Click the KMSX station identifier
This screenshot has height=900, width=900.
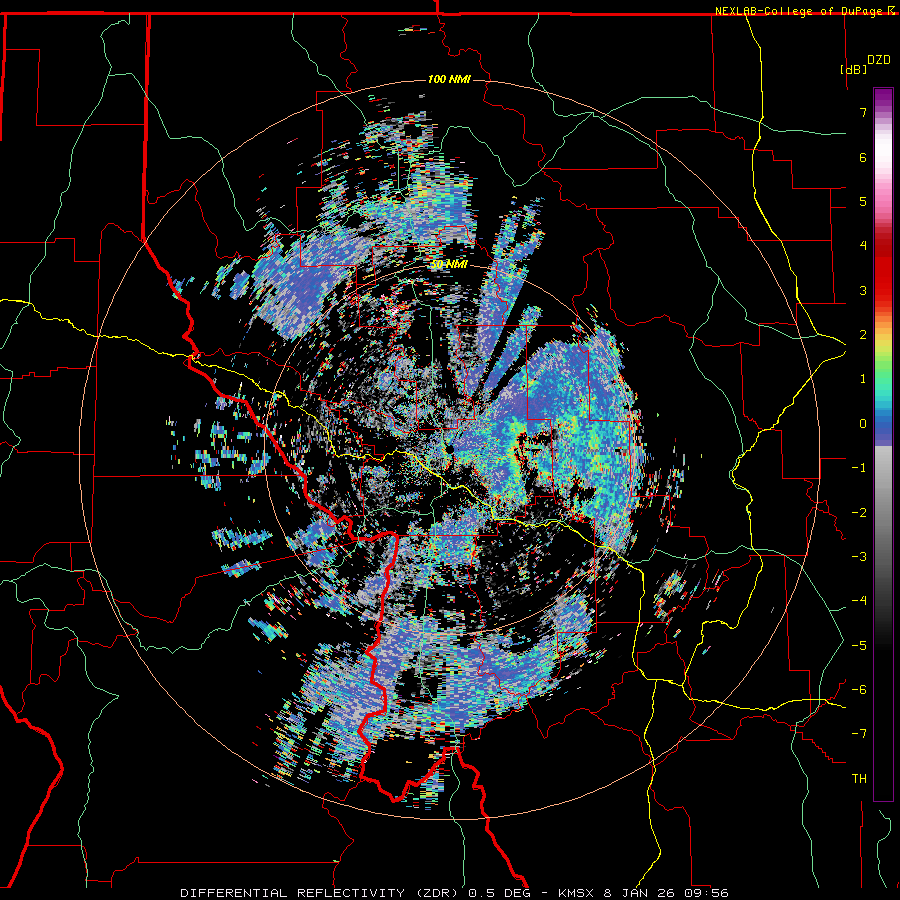click(x=577, y=893)
